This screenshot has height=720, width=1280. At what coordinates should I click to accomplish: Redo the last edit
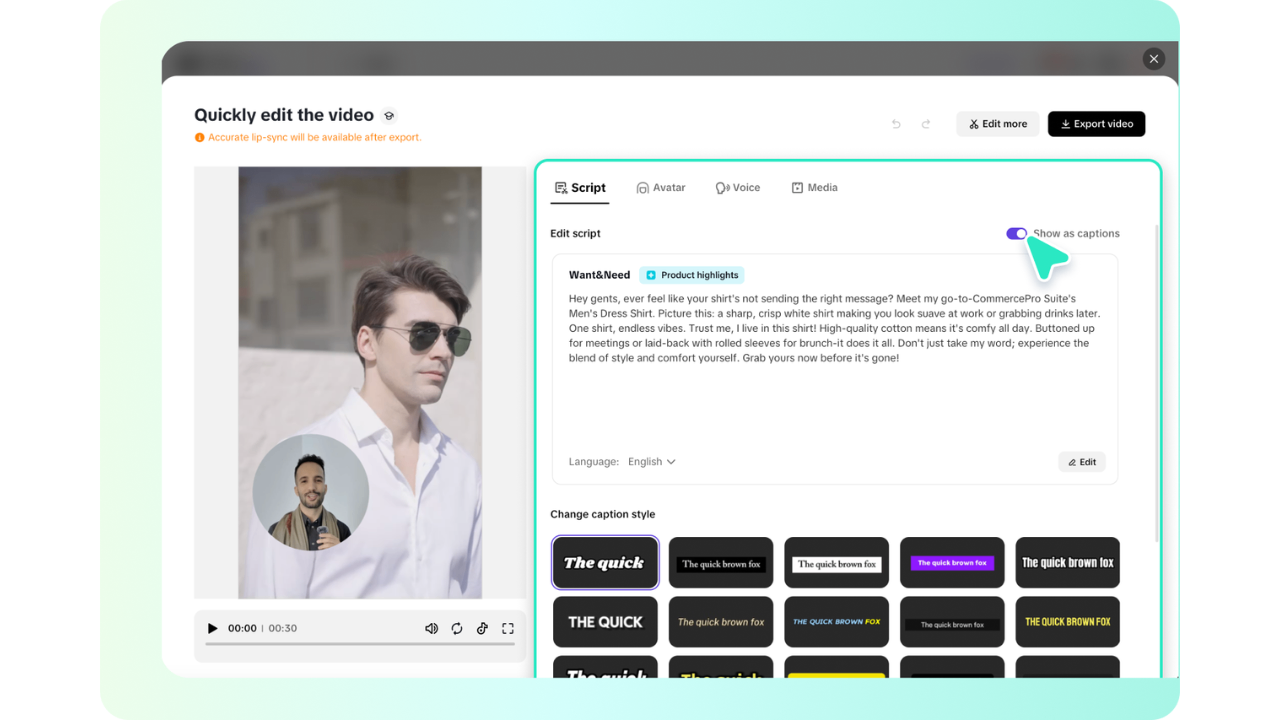pos(926,123)
